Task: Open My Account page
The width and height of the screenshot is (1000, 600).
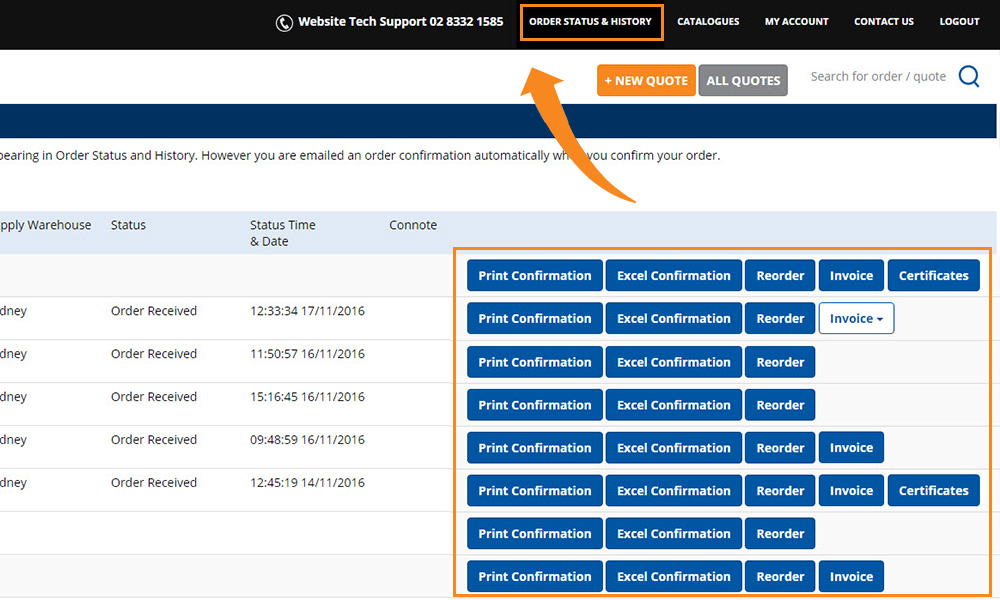Action: (x=796, y=22)
